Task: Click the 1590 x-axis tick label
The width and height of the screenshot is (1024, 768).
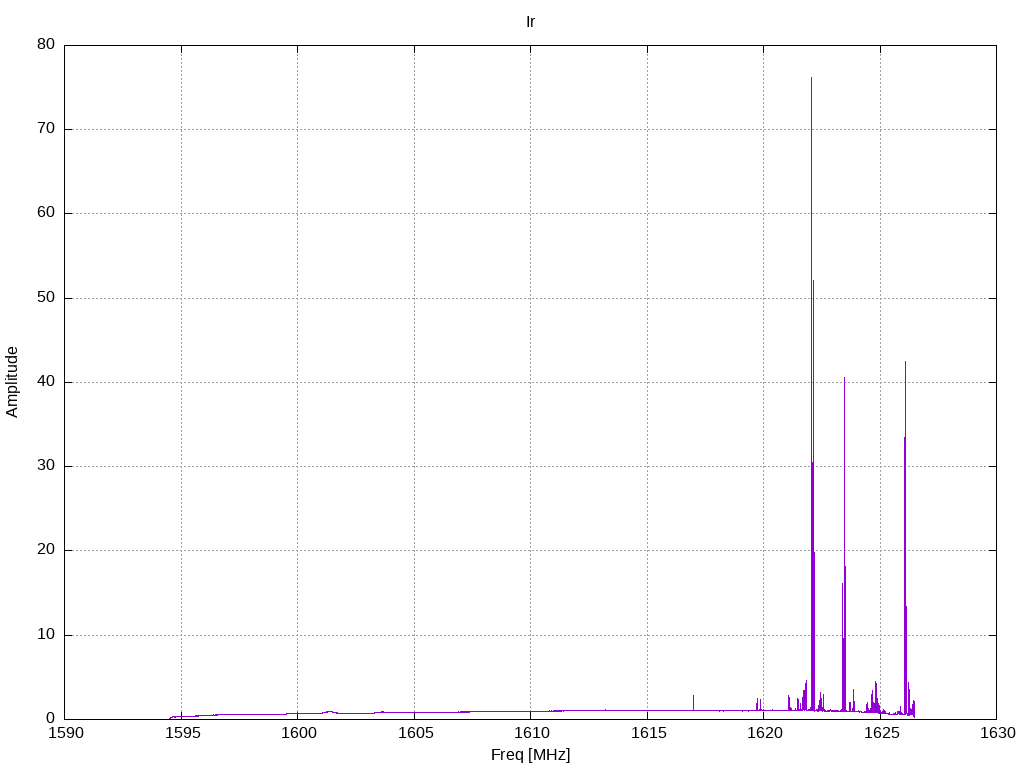Action: point(65,733)
